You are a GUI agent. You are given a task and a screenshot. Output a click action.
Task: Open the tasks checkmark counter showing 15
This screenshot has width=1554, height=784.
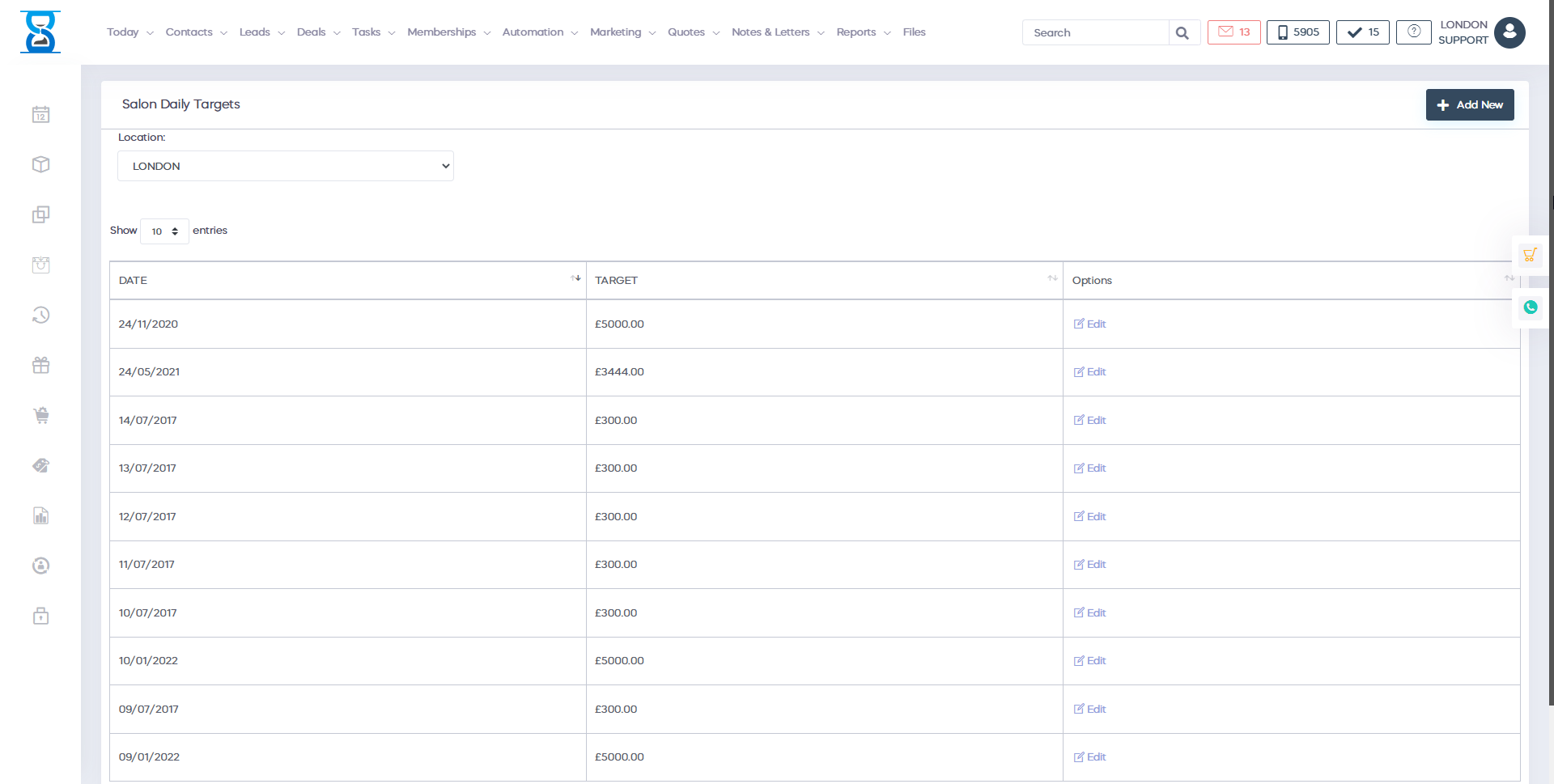pyautogui.click(x=1362, y=32)
